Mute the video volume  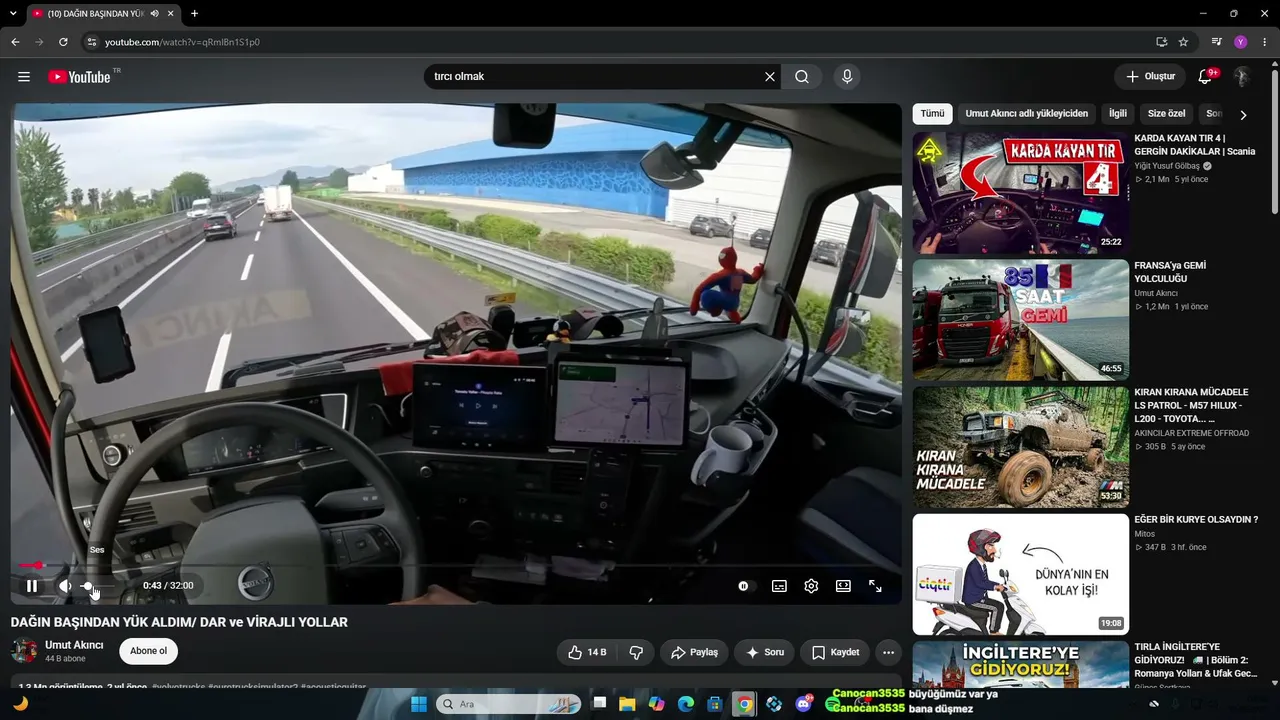tap(64, 586)
